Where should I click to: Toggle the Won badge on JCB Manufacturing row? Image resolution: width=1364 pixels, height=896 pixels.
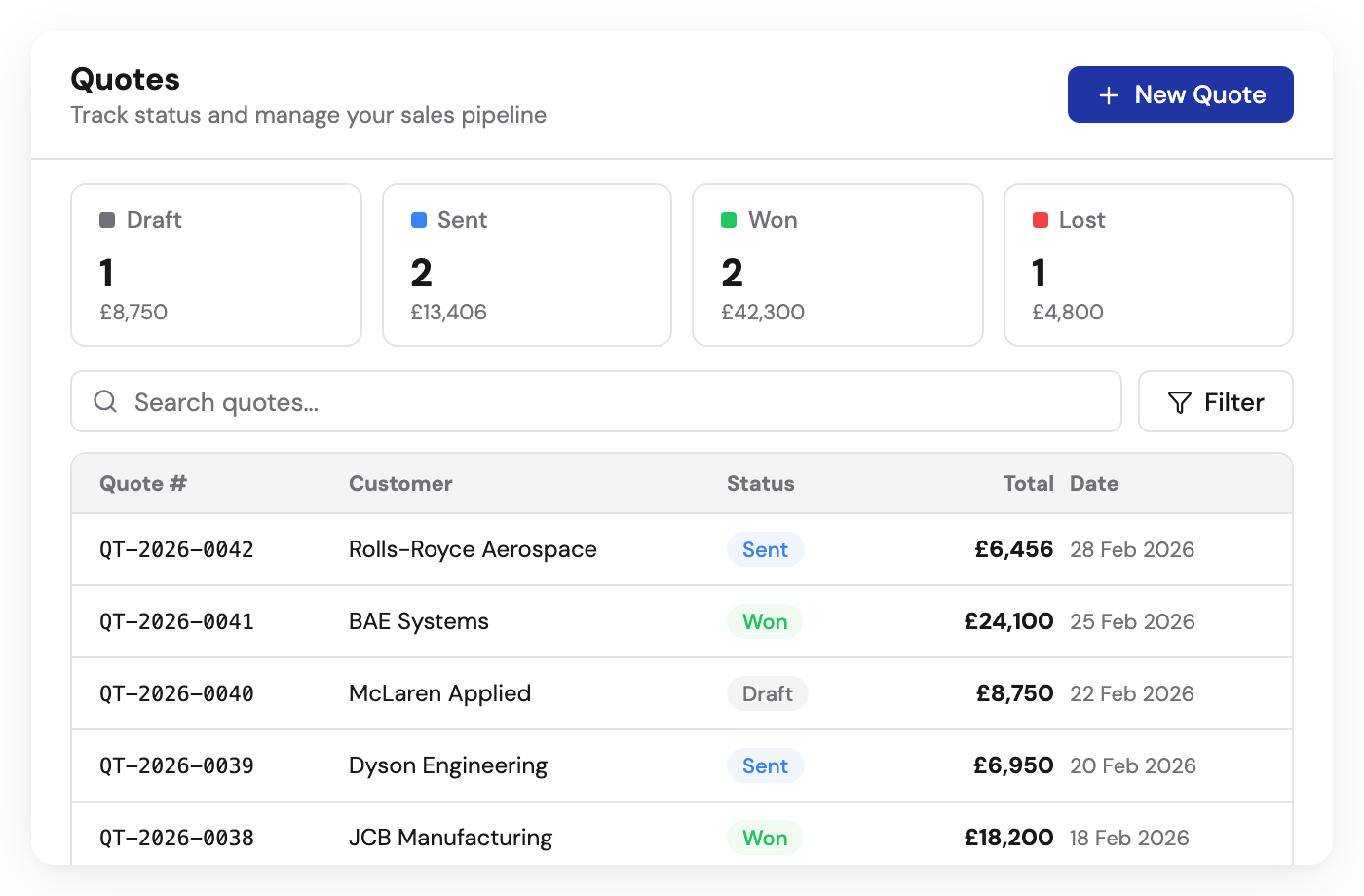764,838
